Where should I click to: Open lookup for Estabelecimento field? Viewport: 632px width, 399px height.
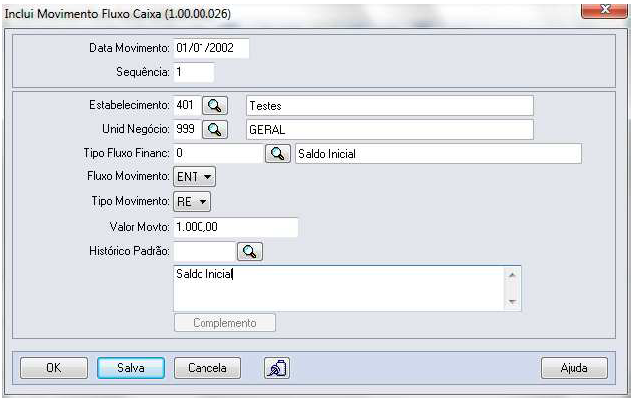[214, 106]
